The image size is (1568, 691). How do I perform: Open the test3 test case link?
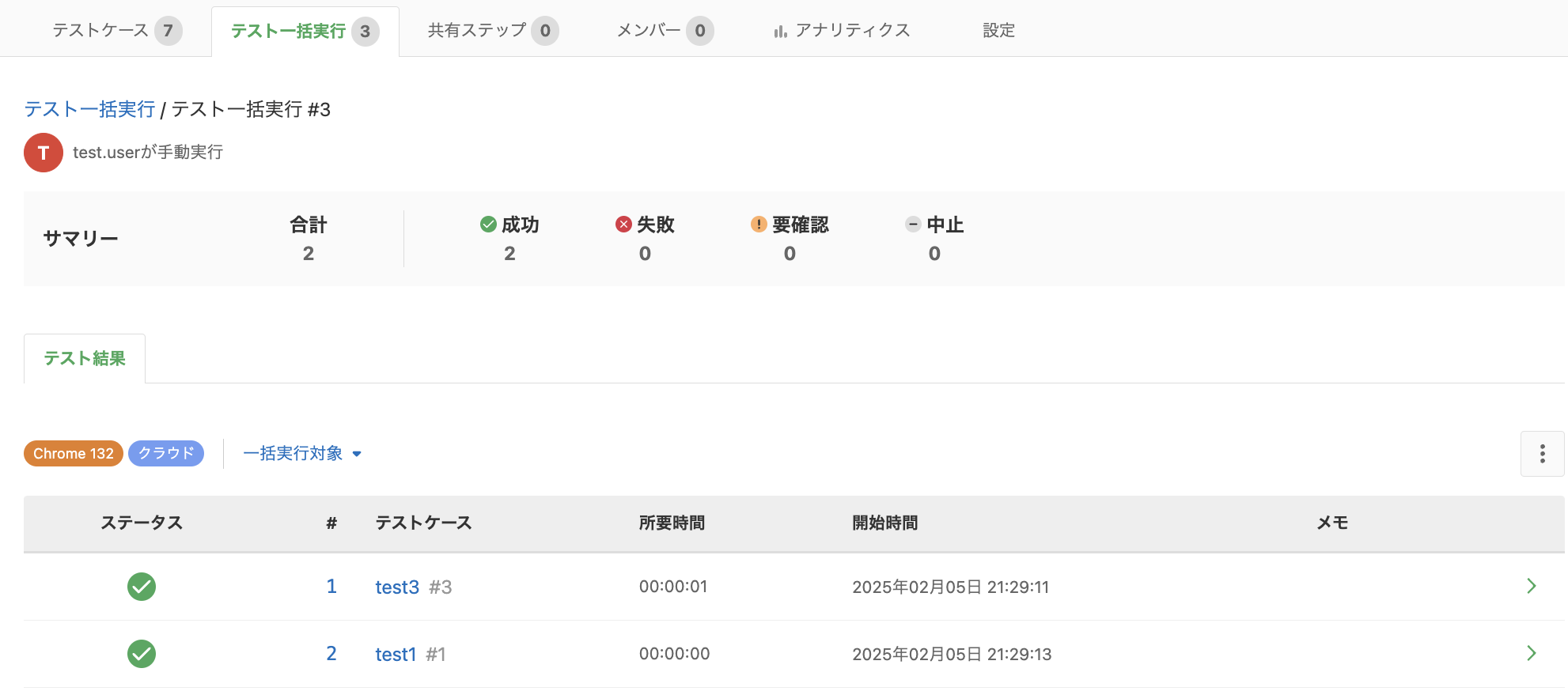pos(397,587)
